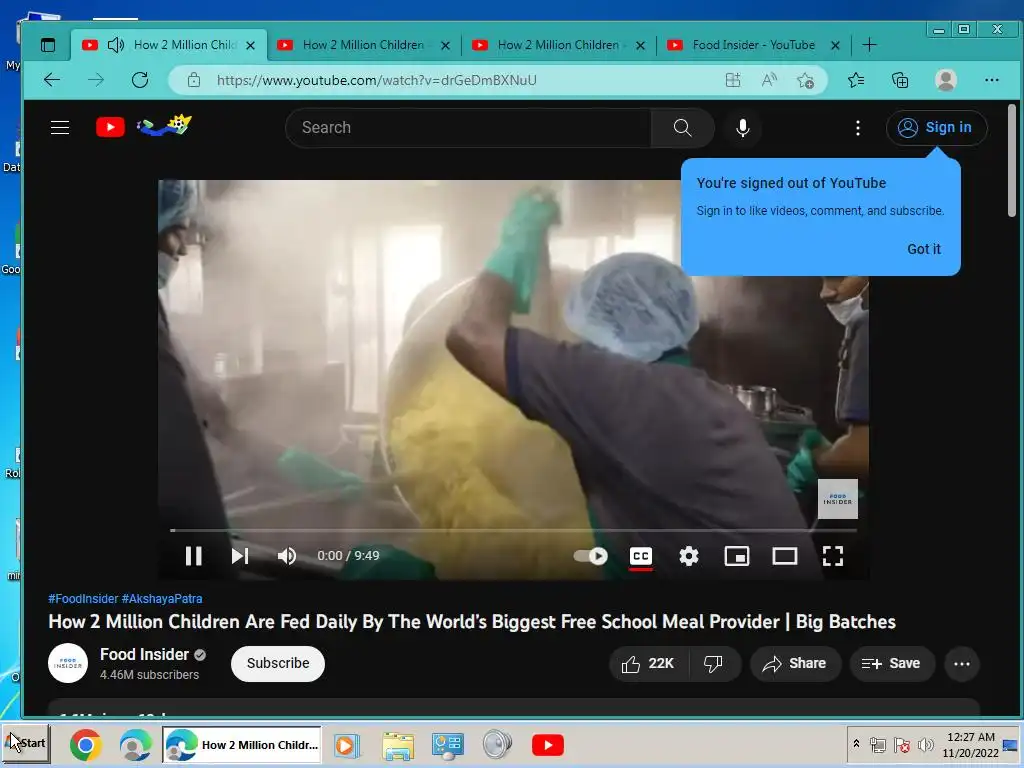The height and width of the screenshot is (768, 1024).
Task: Switch to the third How 2 Million Children tab
Action: point(558,45)
